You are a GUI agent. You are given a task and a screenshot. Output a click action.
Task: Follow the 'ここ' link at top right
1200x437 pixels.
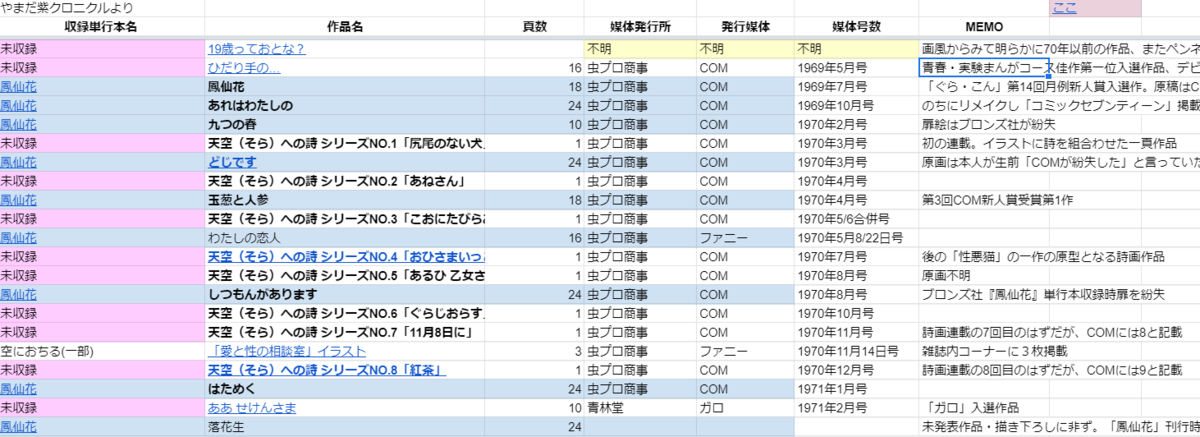pos(1063,8)
